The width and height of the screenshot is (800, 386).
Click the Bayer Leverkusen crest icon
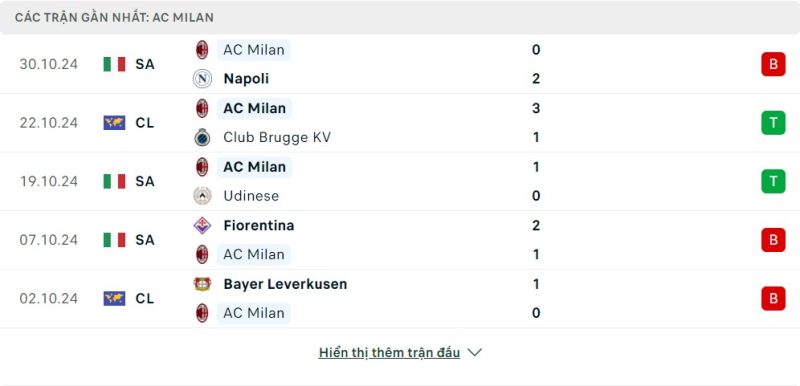click(202, 284)
